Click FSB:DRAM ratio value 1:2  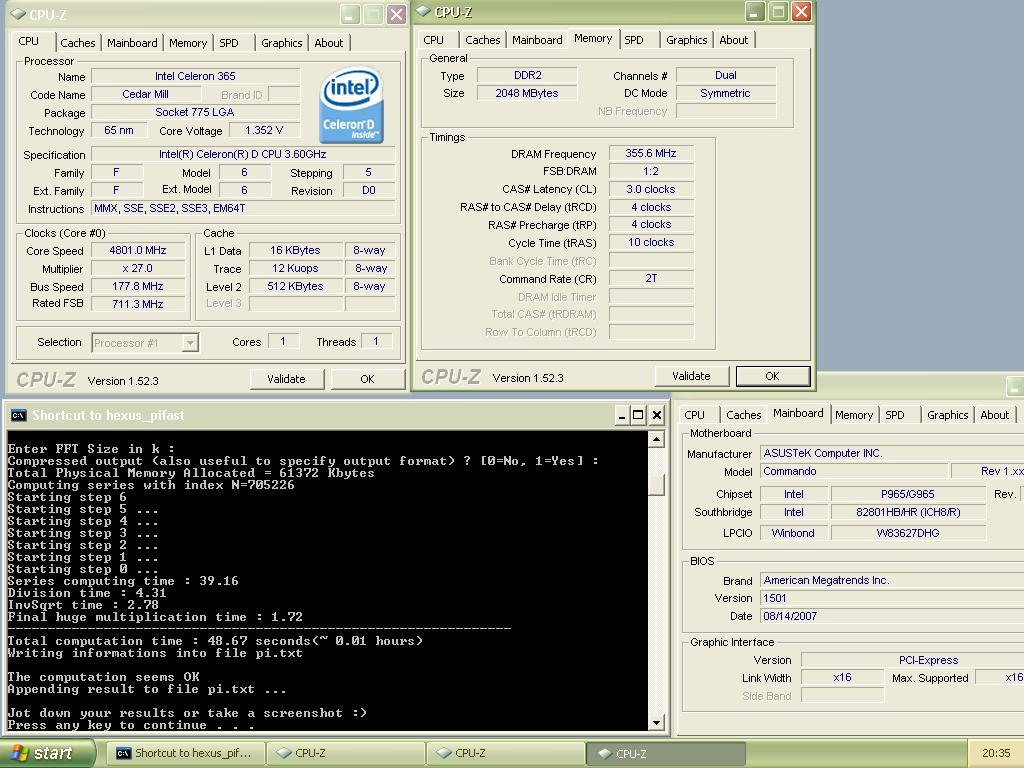tap(650, 171)
